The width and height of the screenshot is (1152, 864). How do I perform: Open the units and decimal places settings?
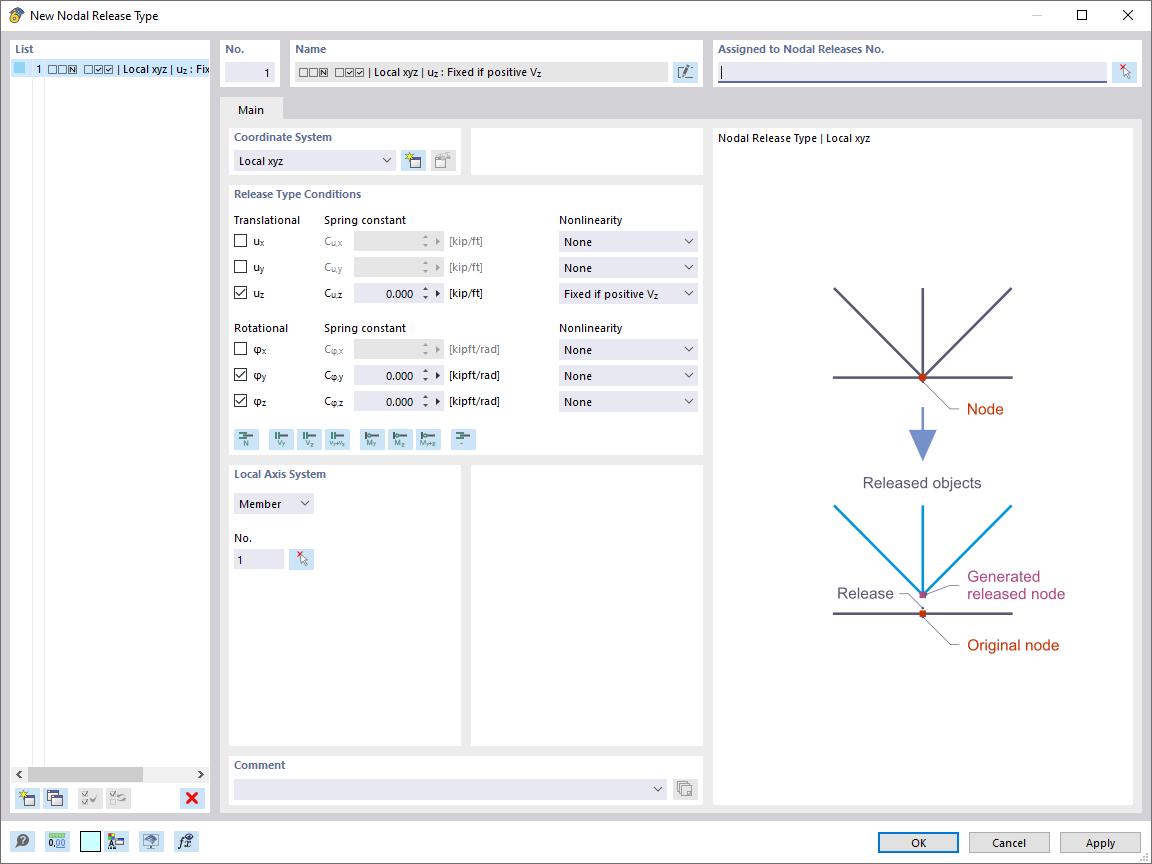click(57, 841)
